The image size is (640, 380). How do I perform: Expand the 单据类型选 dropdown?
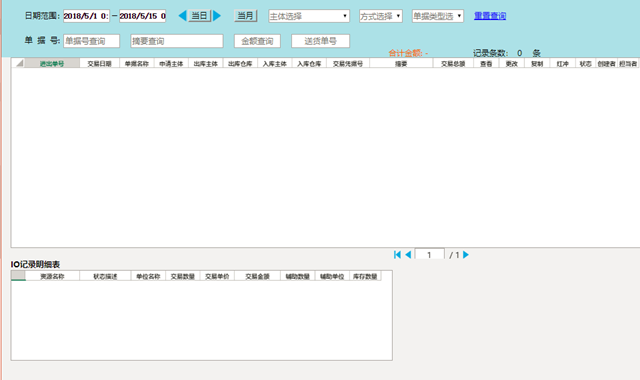point(438,16)
